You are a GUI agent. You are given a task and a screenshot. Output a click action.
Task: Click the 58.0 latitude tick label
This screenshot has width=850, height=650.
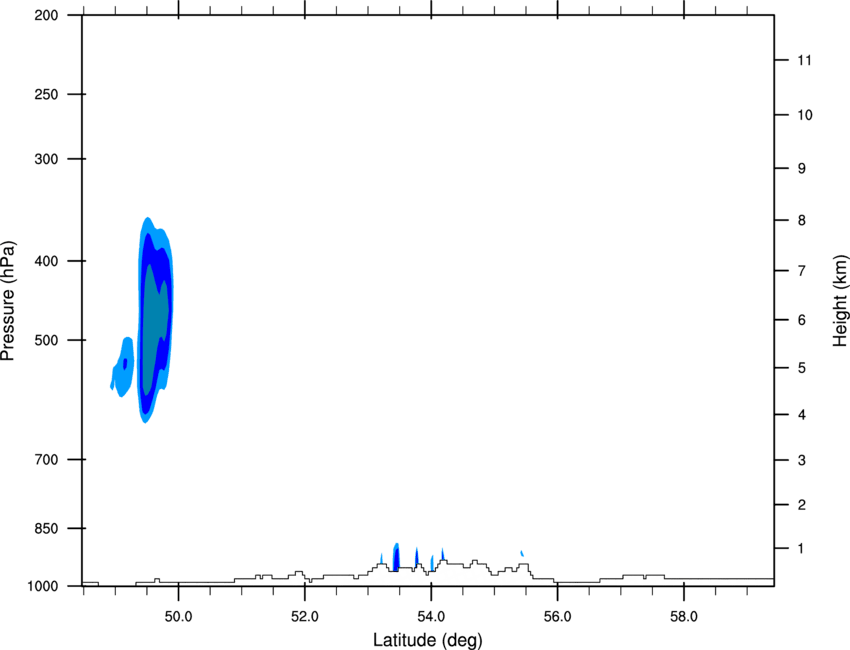[x=684, y=617]
